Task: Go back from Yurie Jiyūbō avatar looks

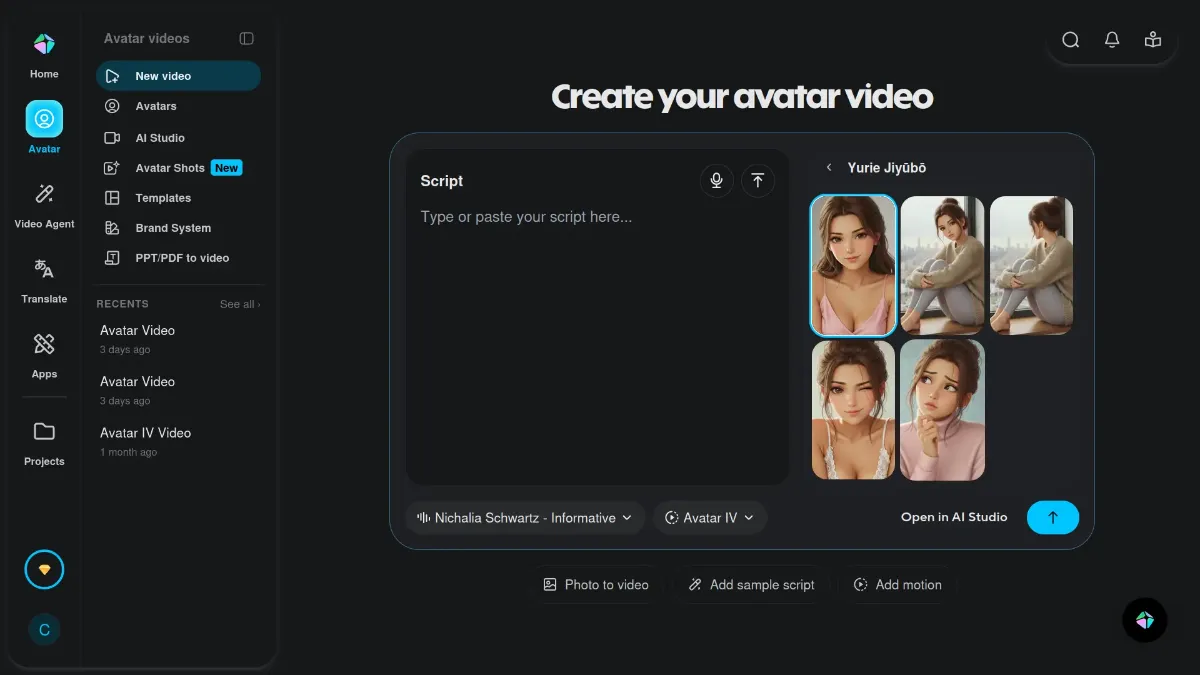Action: coord(829,168)
